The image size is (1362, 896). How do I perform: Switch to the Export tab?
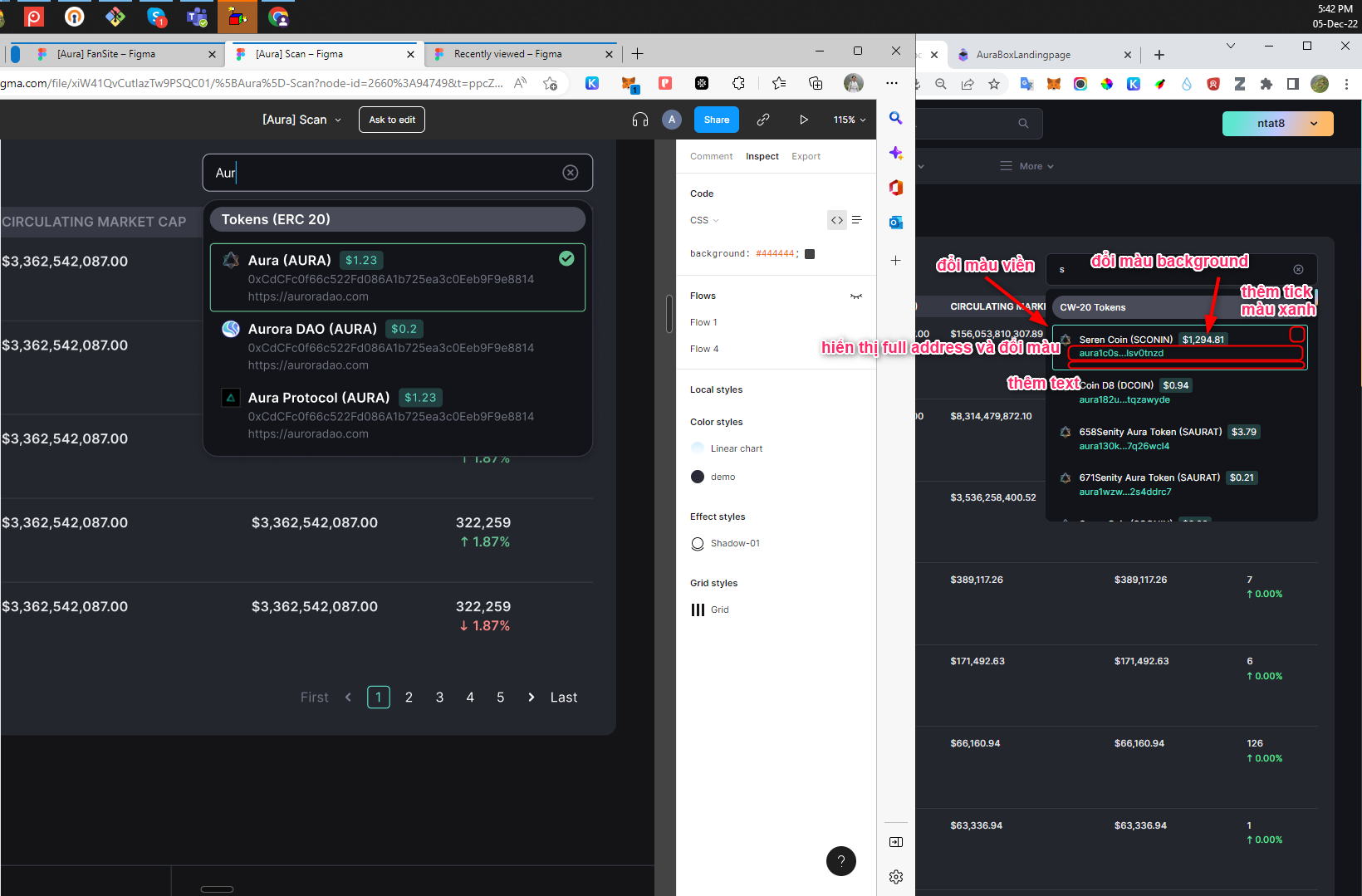coord(806,156)
